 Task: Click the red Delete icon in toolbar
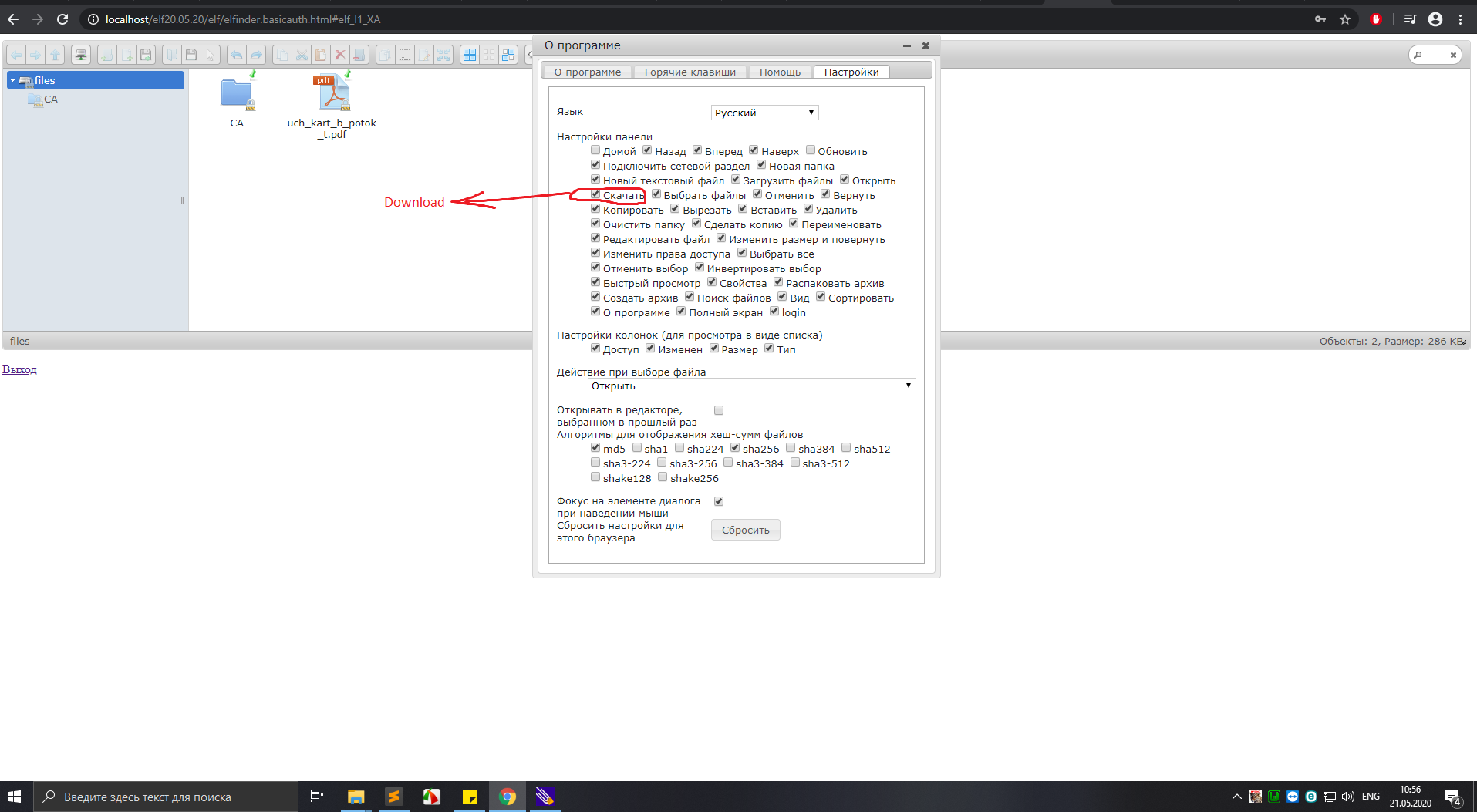[x=340, y=54]
